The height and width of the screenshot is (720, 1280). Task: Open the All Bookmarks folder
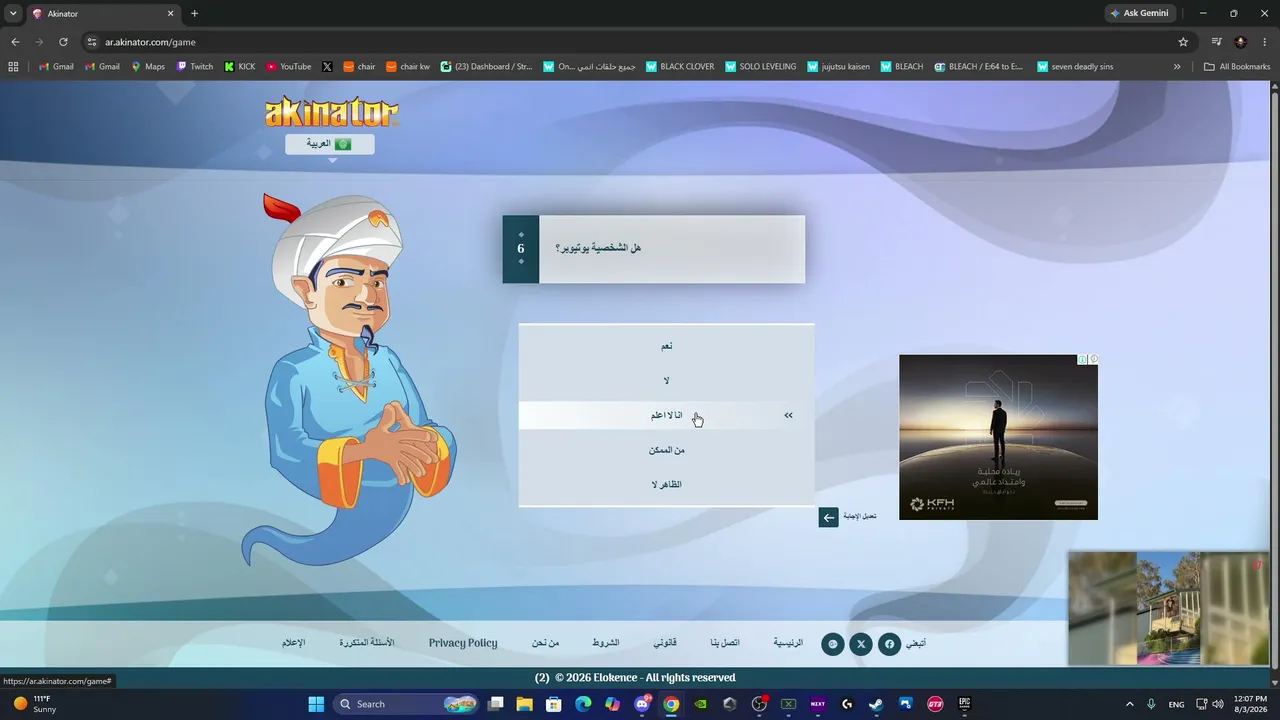click(x=1237, y=67)
